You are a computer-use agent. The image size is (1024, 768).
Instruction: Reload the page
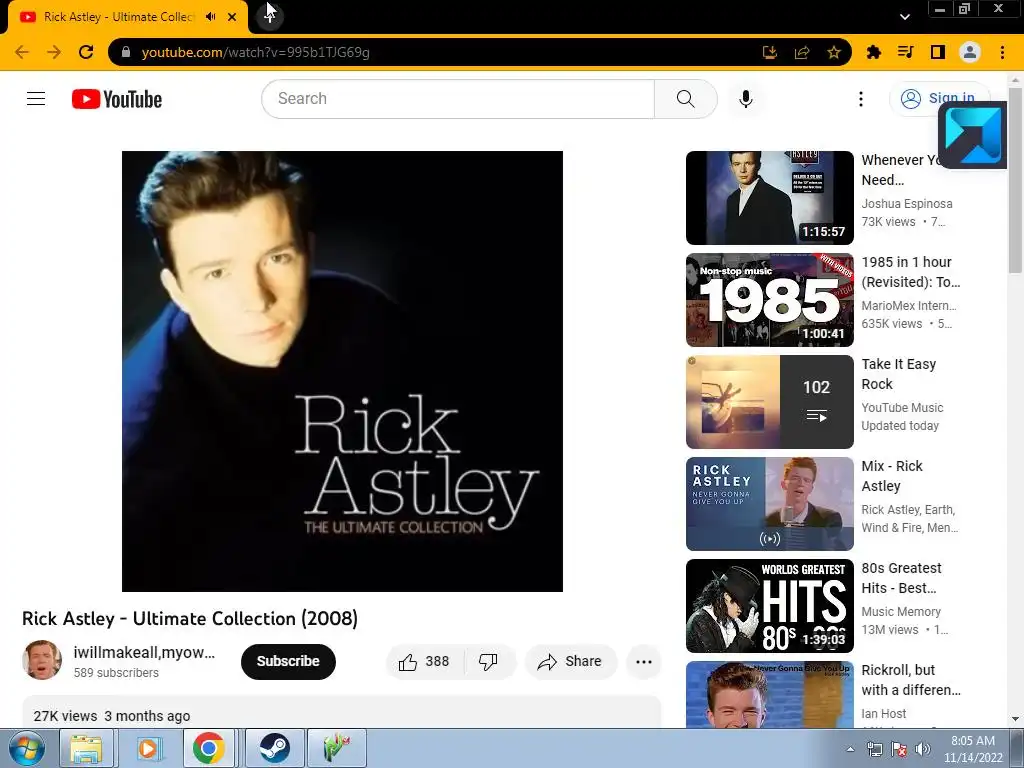86,52
